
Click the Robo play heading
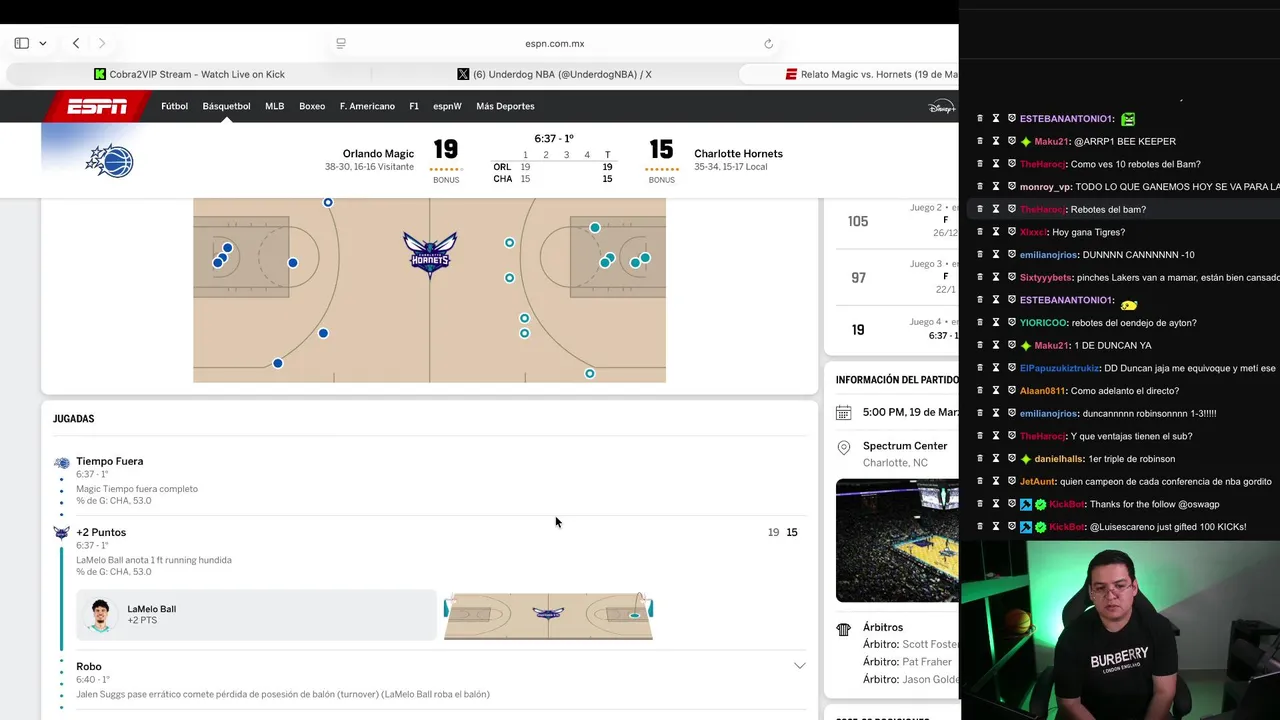tap(89, 666)
